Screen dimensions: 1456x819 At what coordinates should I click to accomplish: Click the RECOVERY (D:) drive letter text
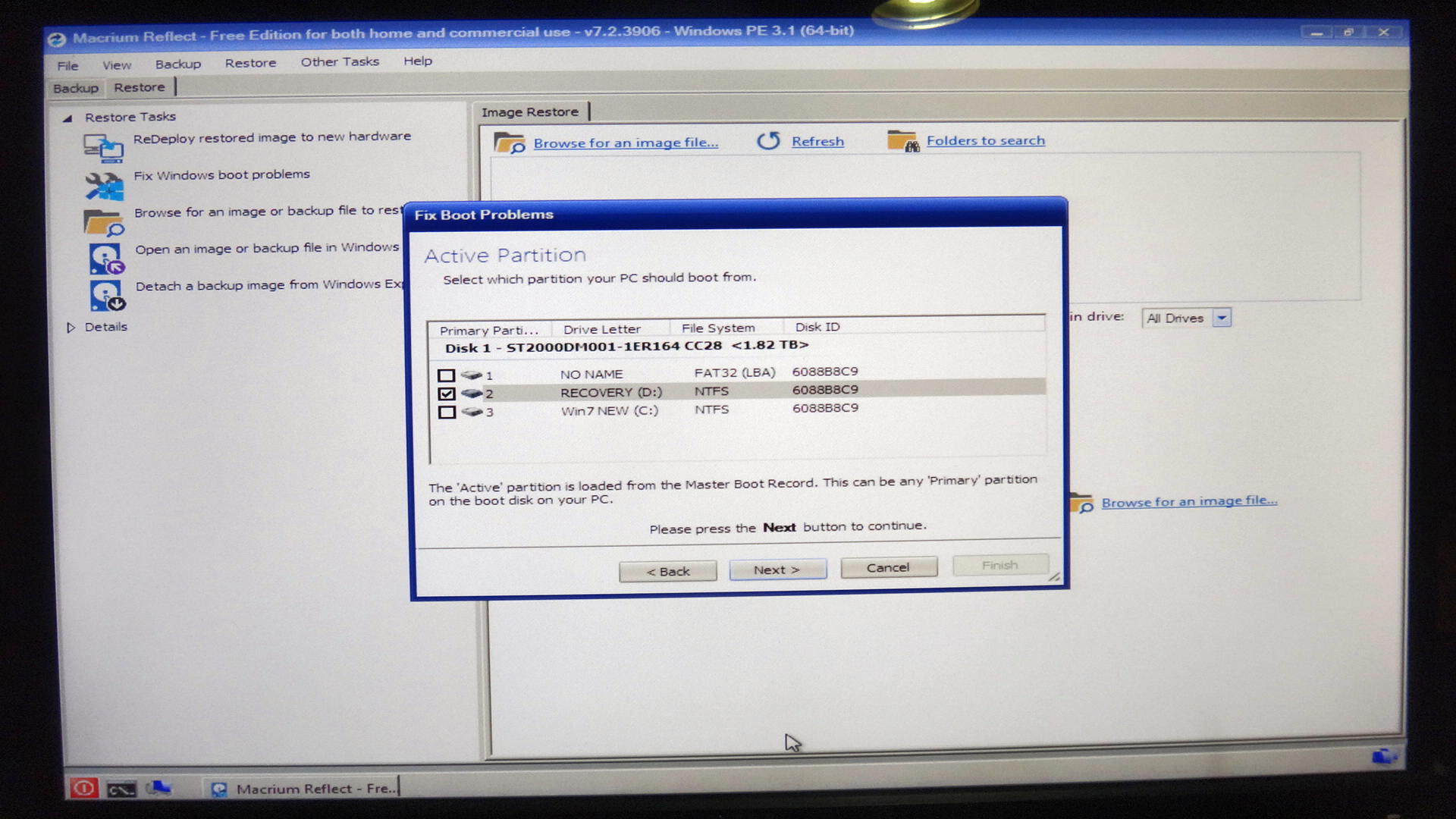point(611,392)
